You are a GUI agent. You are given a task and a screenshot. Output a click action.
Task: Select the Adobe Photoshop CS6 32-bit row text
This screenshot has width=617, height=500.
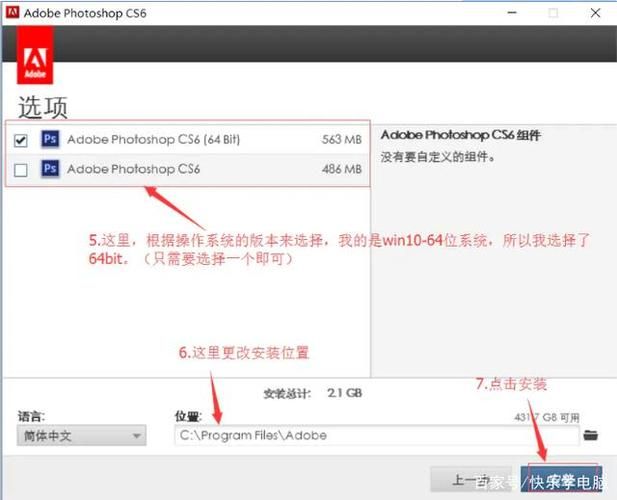[x=133, y=169]
